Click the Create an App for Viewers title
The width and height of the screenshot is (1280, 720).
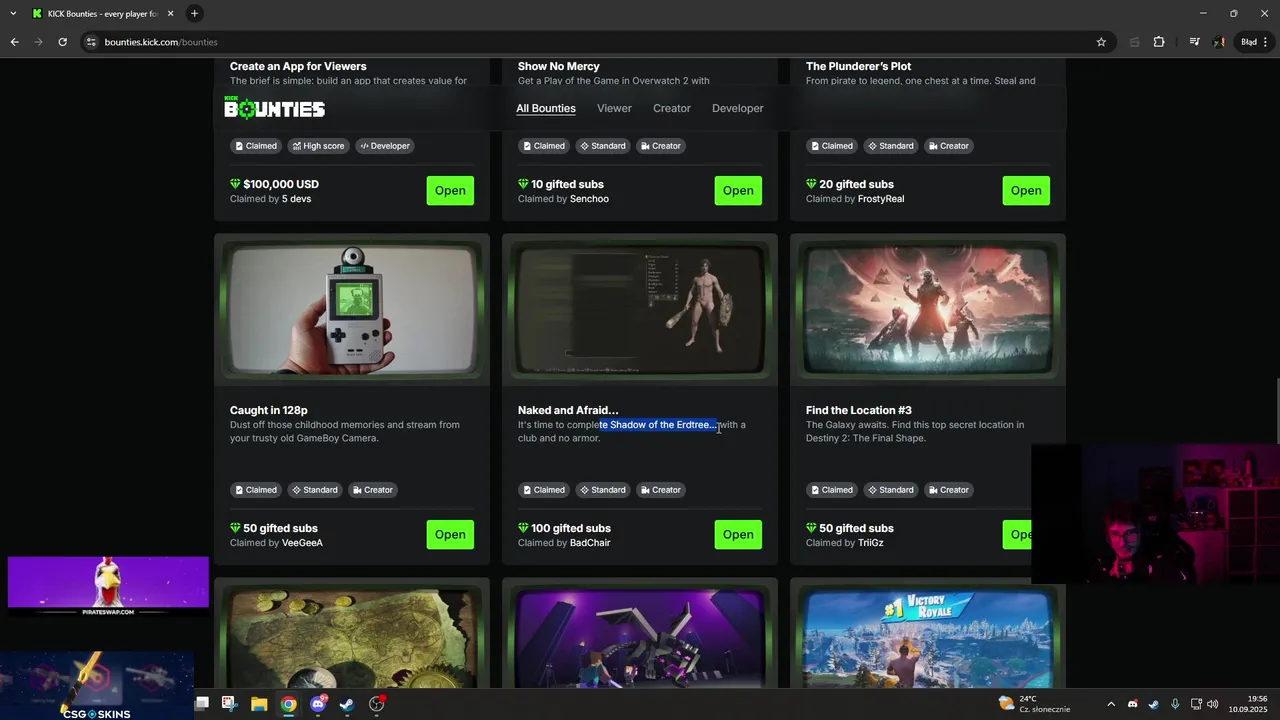point(298,66)
